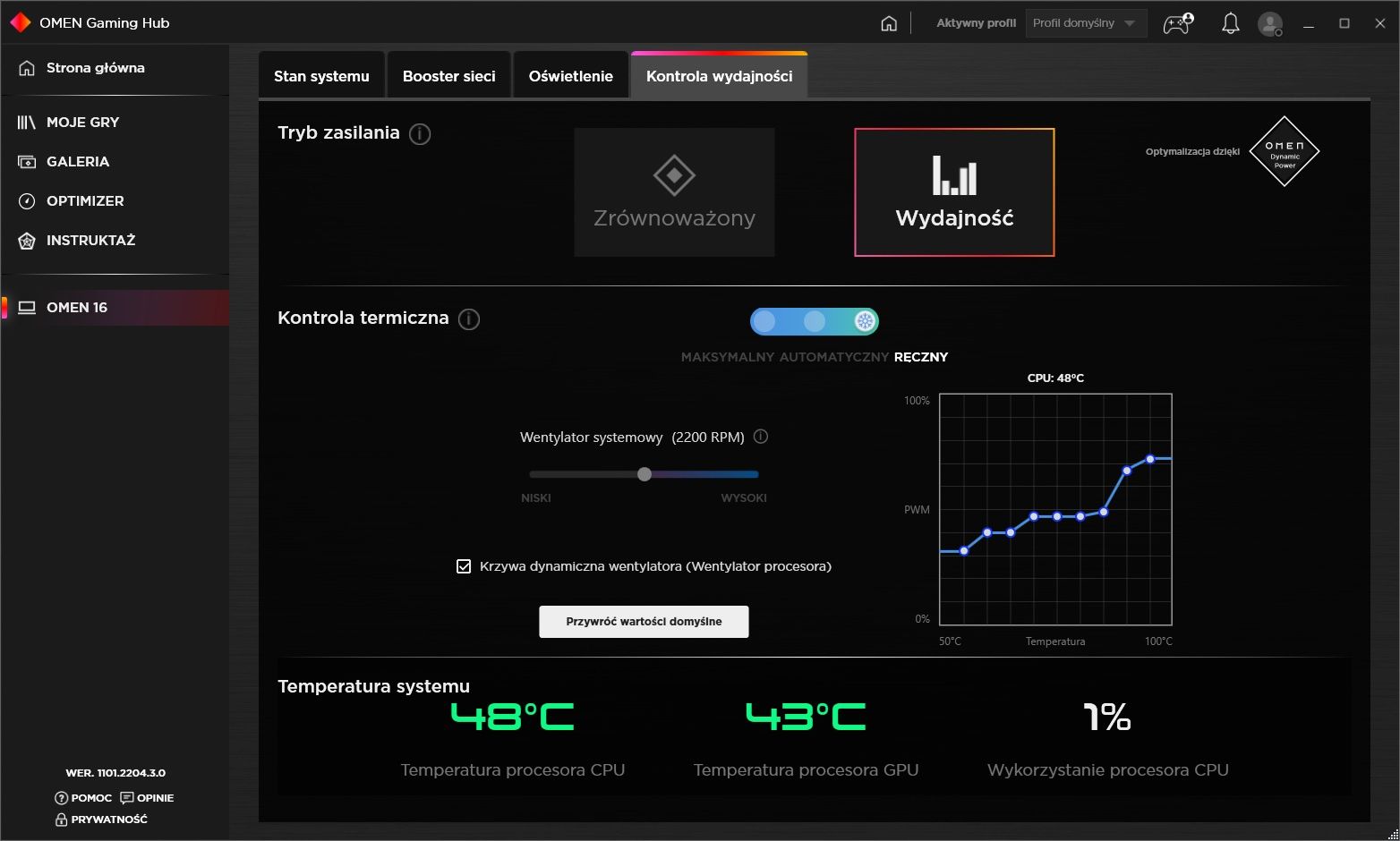Choose Zrównoważony power mode
Viewport: 1400px width, 841px height.
pyautogui.click(x=674, y=192)
